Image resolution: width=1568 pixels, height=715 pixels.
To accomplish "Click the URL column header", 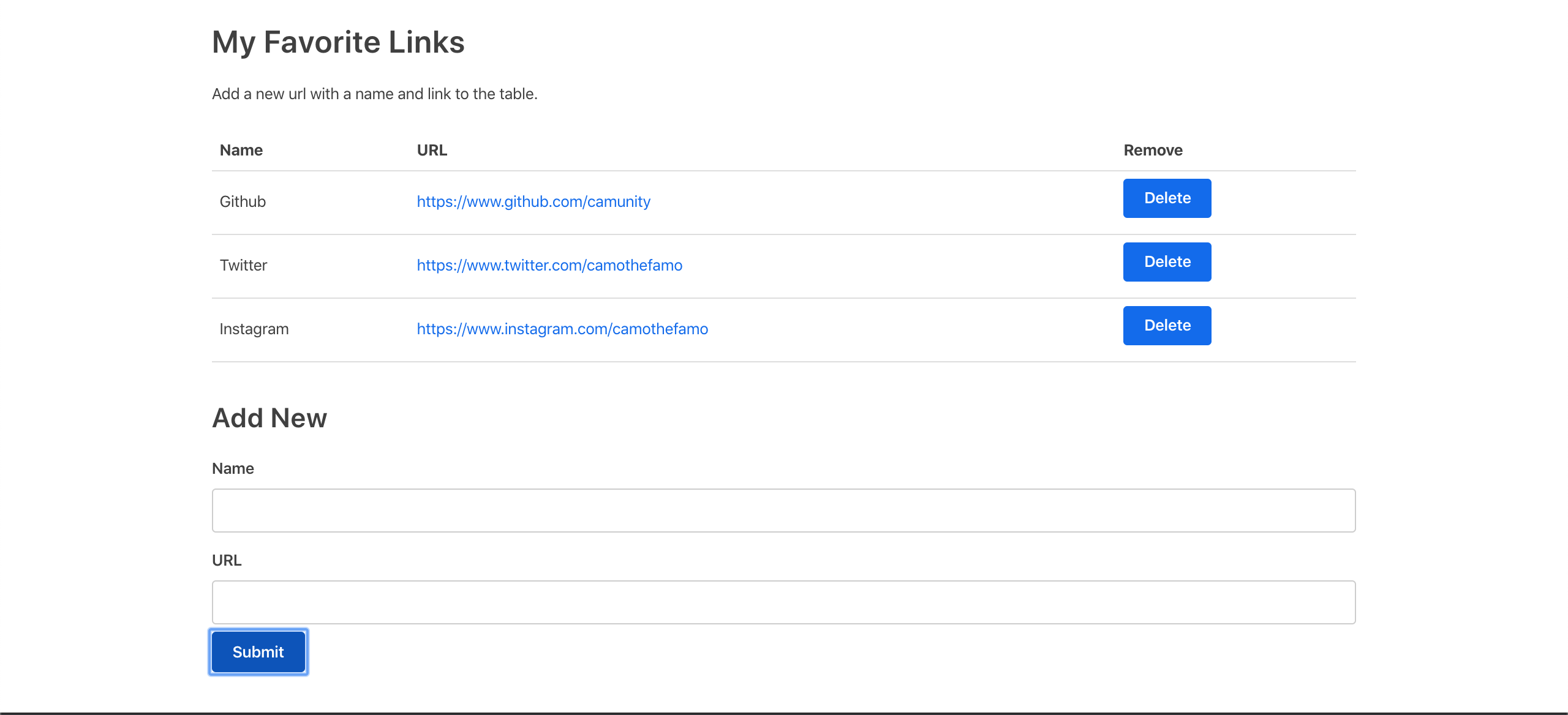I will tap(432, 150).
